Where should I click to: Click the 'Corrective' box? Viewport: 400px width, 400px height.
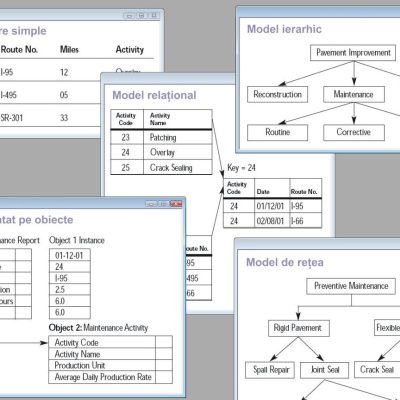pyautogui.click(x=354, y=132)
